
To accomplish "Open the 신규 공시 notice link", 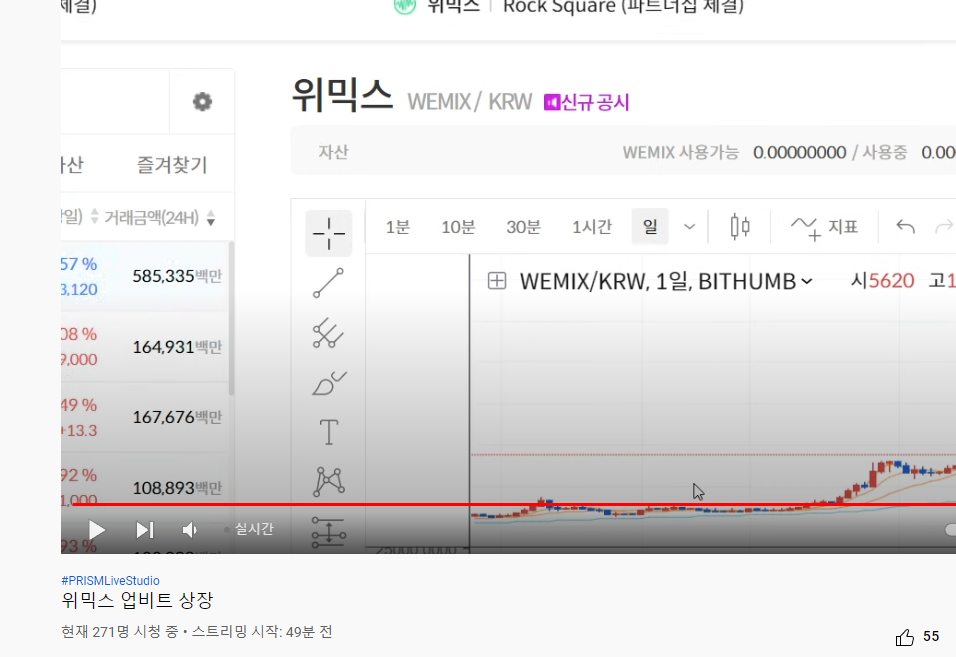I will (x=587, y=102).
